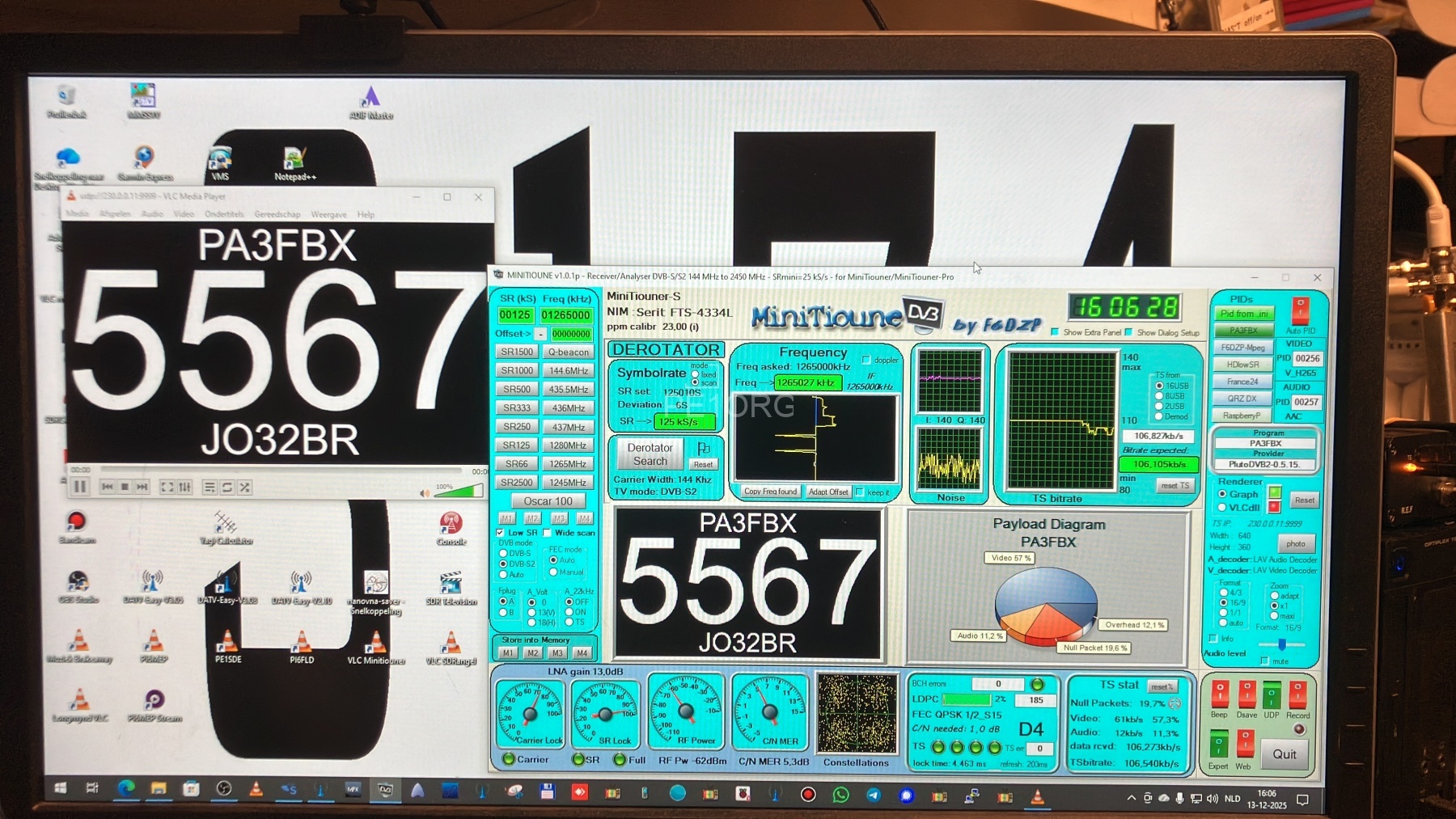This screenshot has width=1456, height=819.
Task: Adjust the Audio level slider
Action: [x=1282, y=644]
